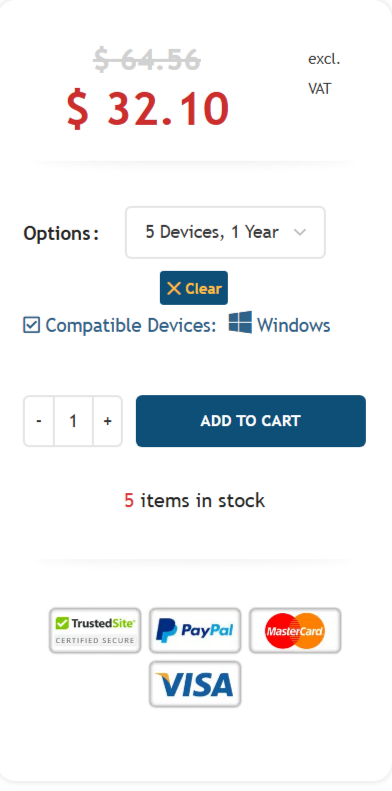
Task: Add the product to cart
Action: [251, 421]
